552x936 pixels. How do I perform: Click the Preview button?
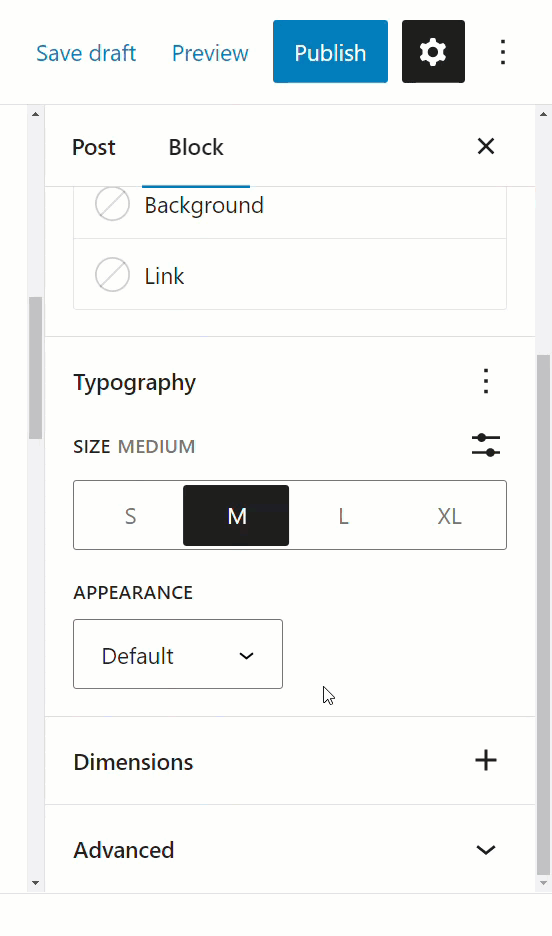tap(210, 53)
